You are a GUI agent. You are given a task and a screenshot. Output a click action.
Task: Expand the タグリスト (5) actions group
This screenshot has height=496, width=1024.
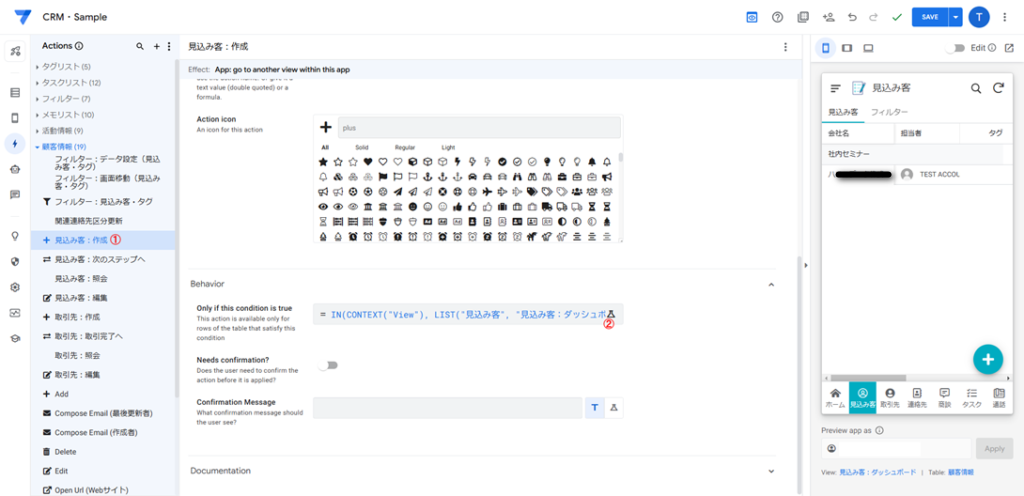(x=38, y=67)
